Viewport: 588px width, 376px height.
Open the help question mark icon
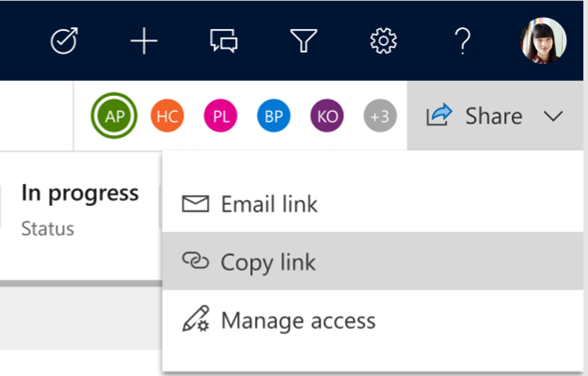(463, 40)
